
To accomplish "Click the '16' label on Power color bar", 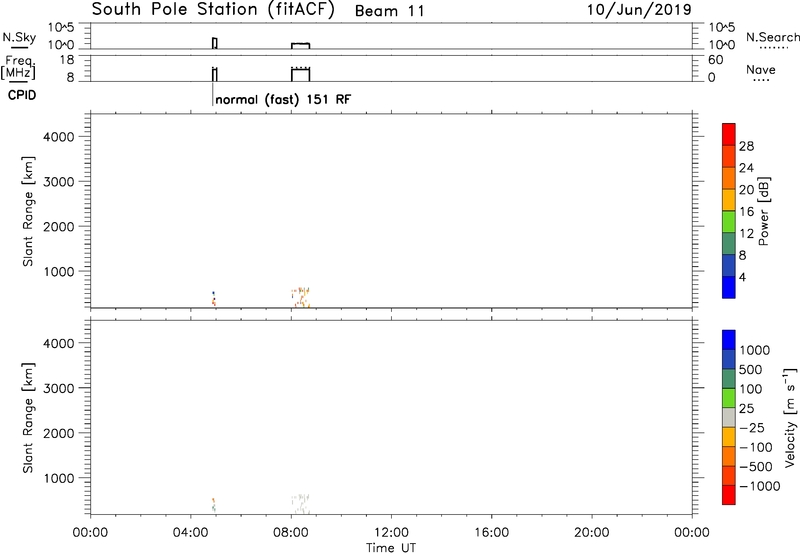I will pyautogui.click(x=746, y=212).
